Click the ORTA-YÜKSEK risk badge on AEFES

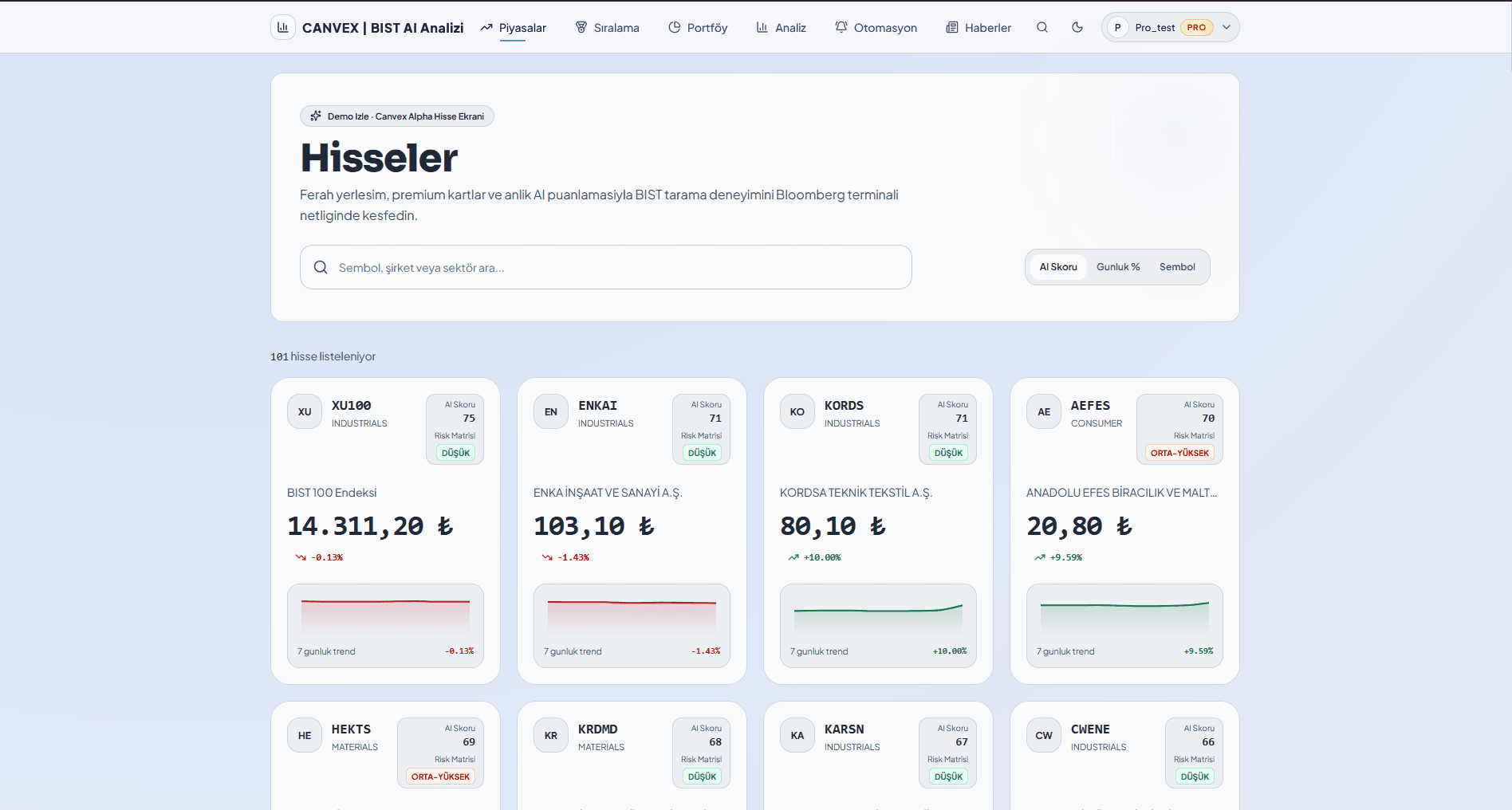1179,453
